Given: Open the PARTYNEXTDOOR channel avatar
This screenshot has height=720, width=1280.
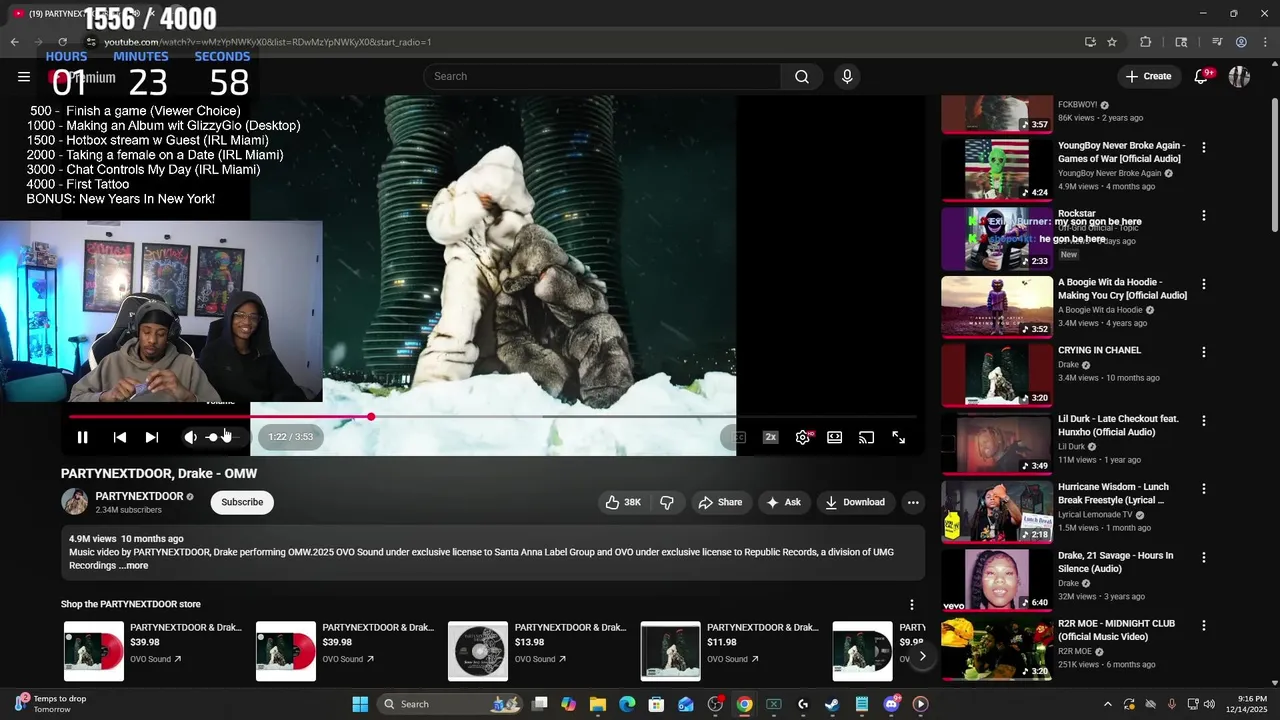Looking at the screenshot, I should (x=75, y=502).
